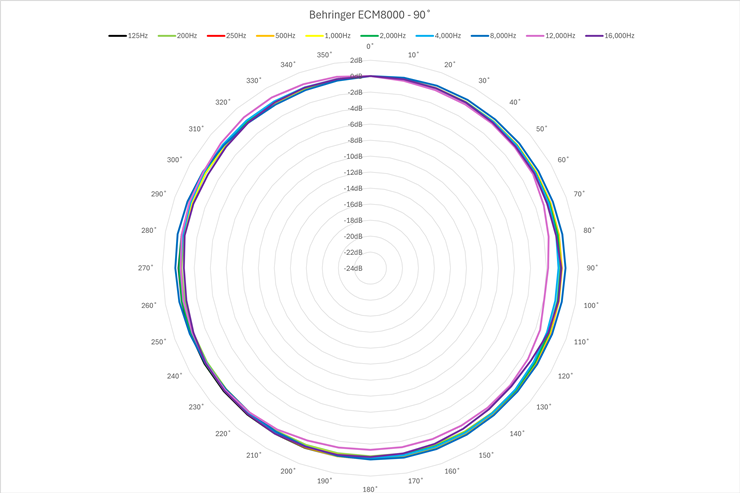This screenshot has width=740, height=493.
Task: Click the -10dB radial axis label
Action: (x=353, y=157)
